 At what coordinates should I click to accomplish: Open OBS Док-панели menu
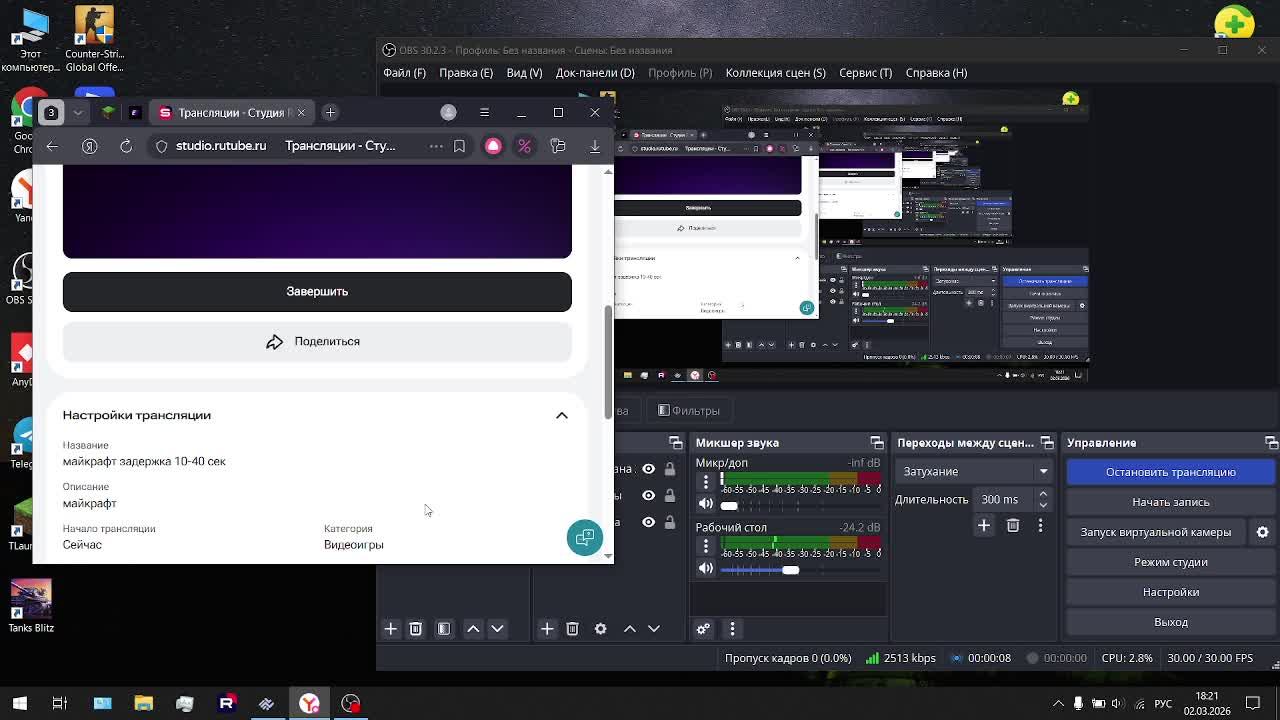[595, 73]
